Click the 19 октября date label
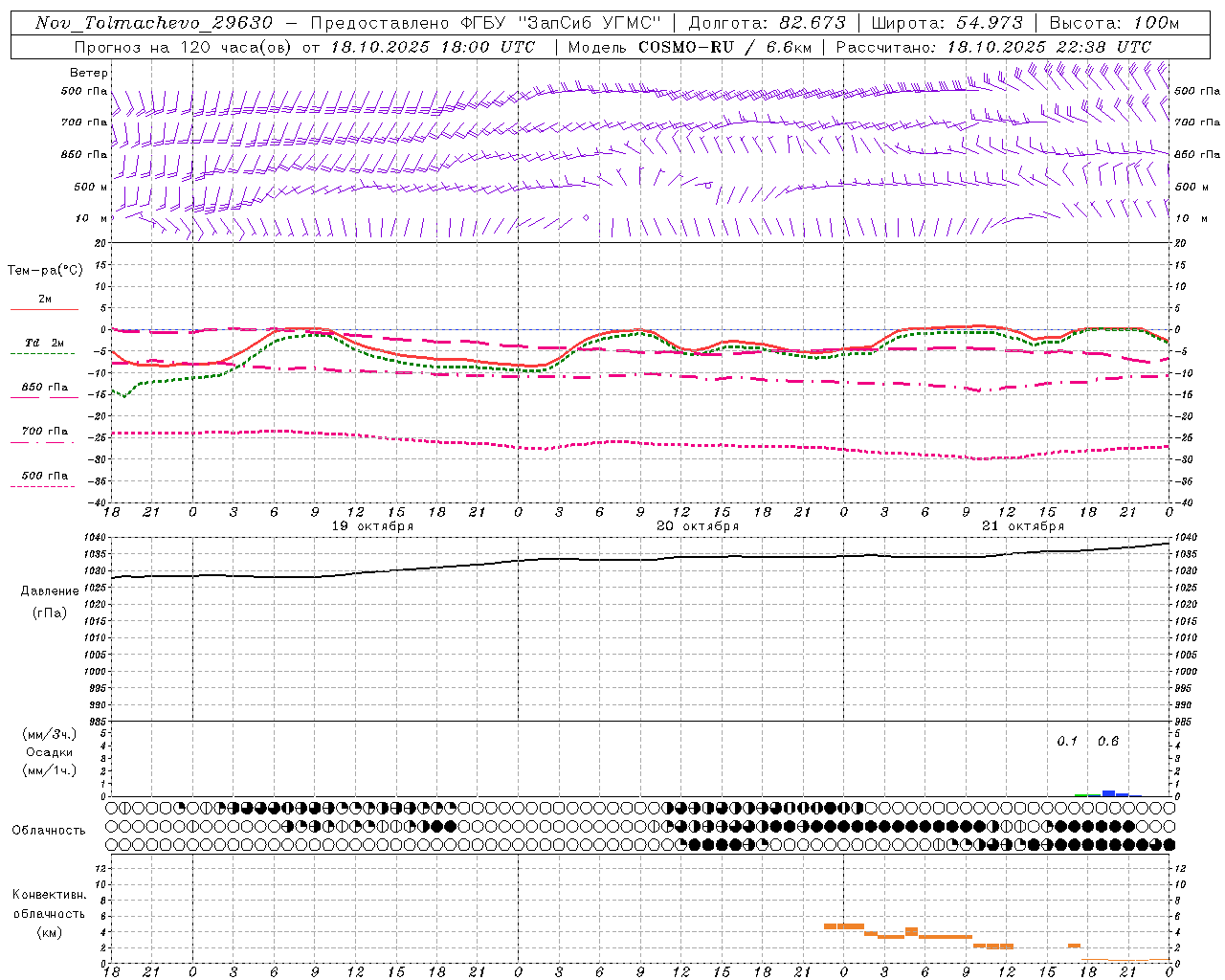The width and height of the screenshot is (1225, 980). 372,526
